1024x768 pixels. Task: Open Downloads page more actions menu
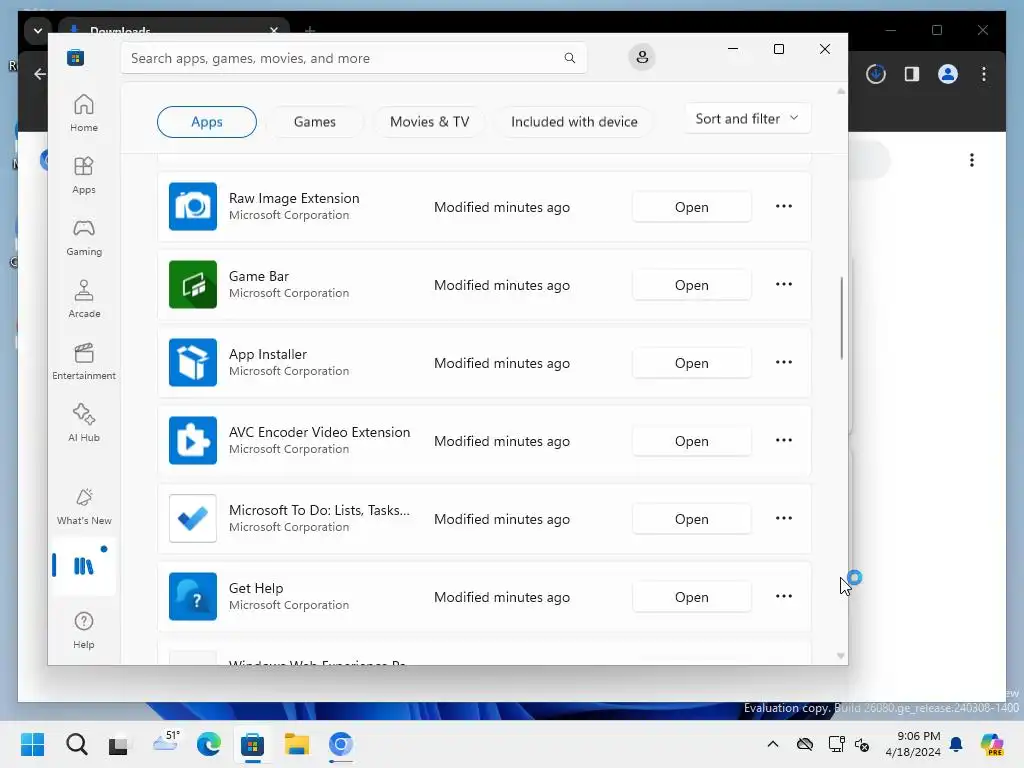coord(972,160)
